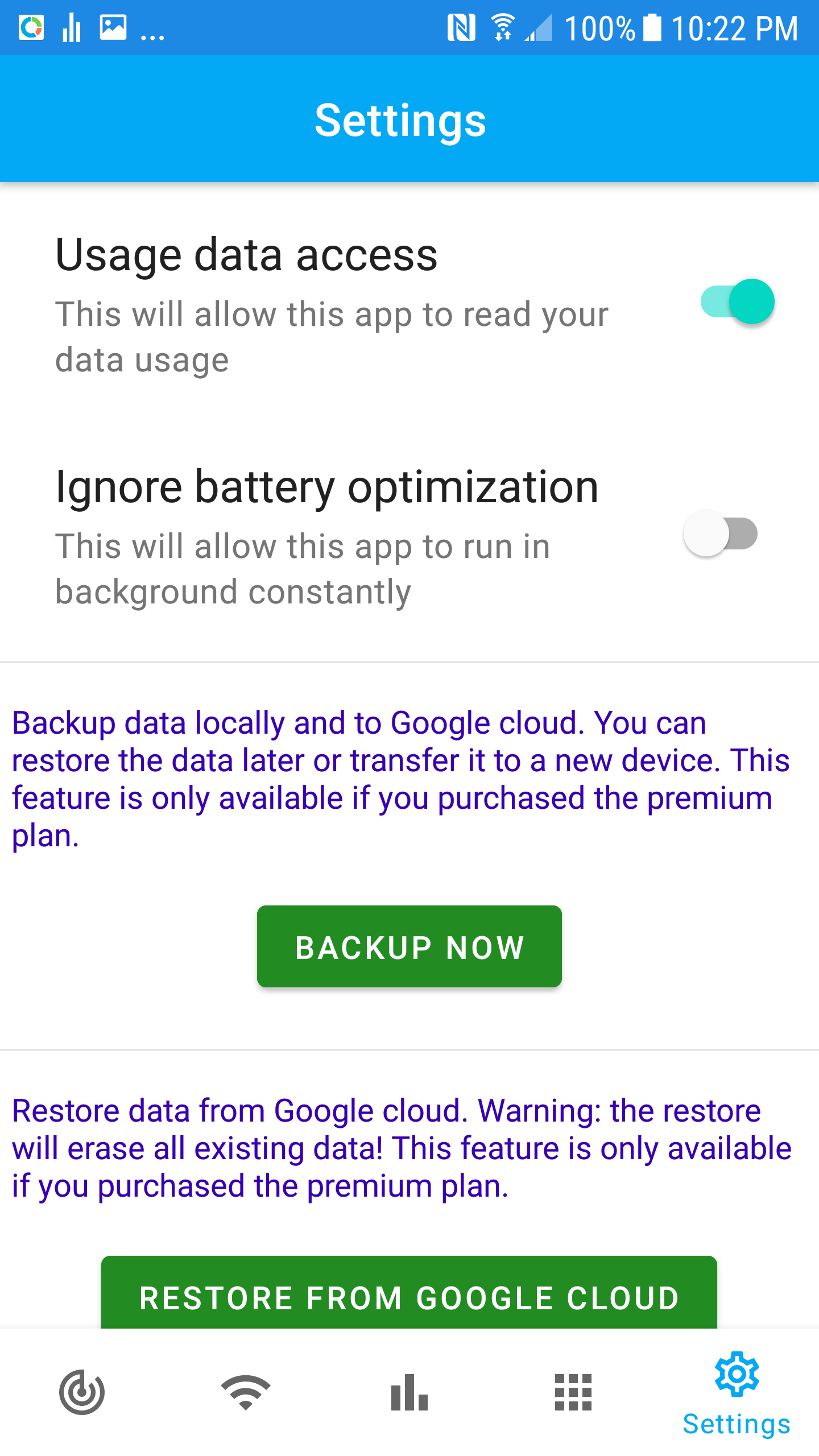Tap the bar chart notification icon
The height and width of the screenshot is (1456, 819).
pos(72,27)
